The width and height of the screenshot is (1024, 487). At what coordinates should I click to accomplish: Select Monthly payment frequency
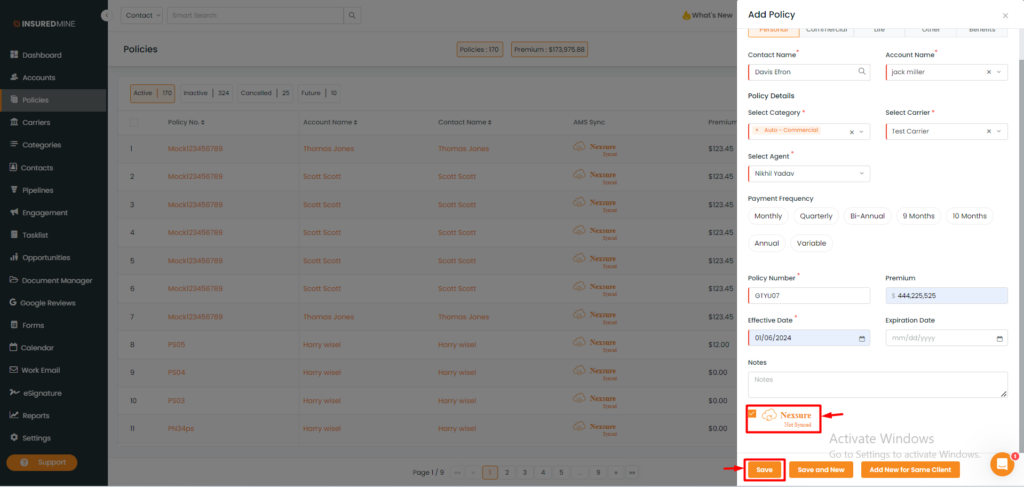(x=768, y=215)
